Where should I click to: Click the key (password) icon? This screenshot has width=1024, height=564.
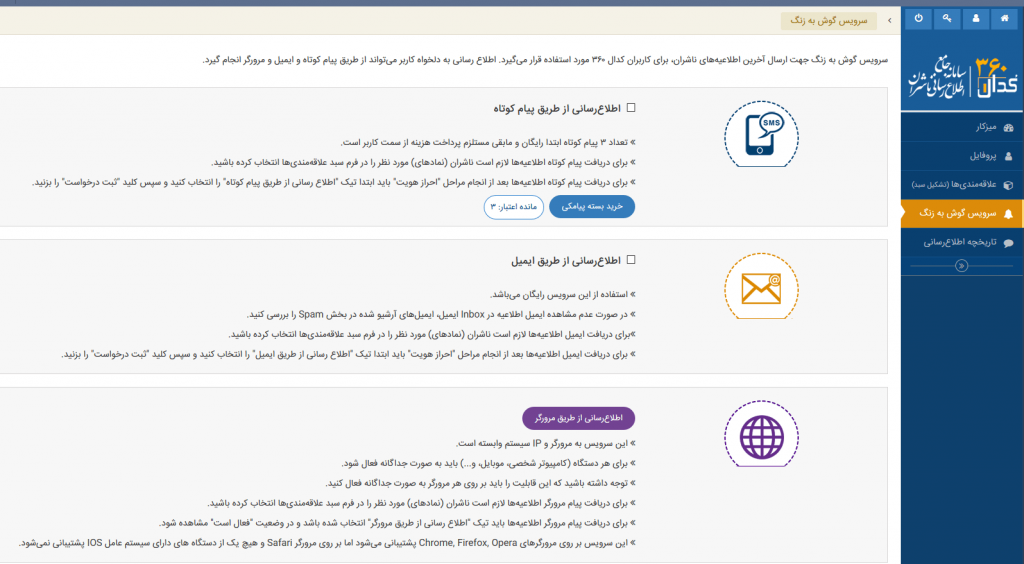[x=947, y=19]
